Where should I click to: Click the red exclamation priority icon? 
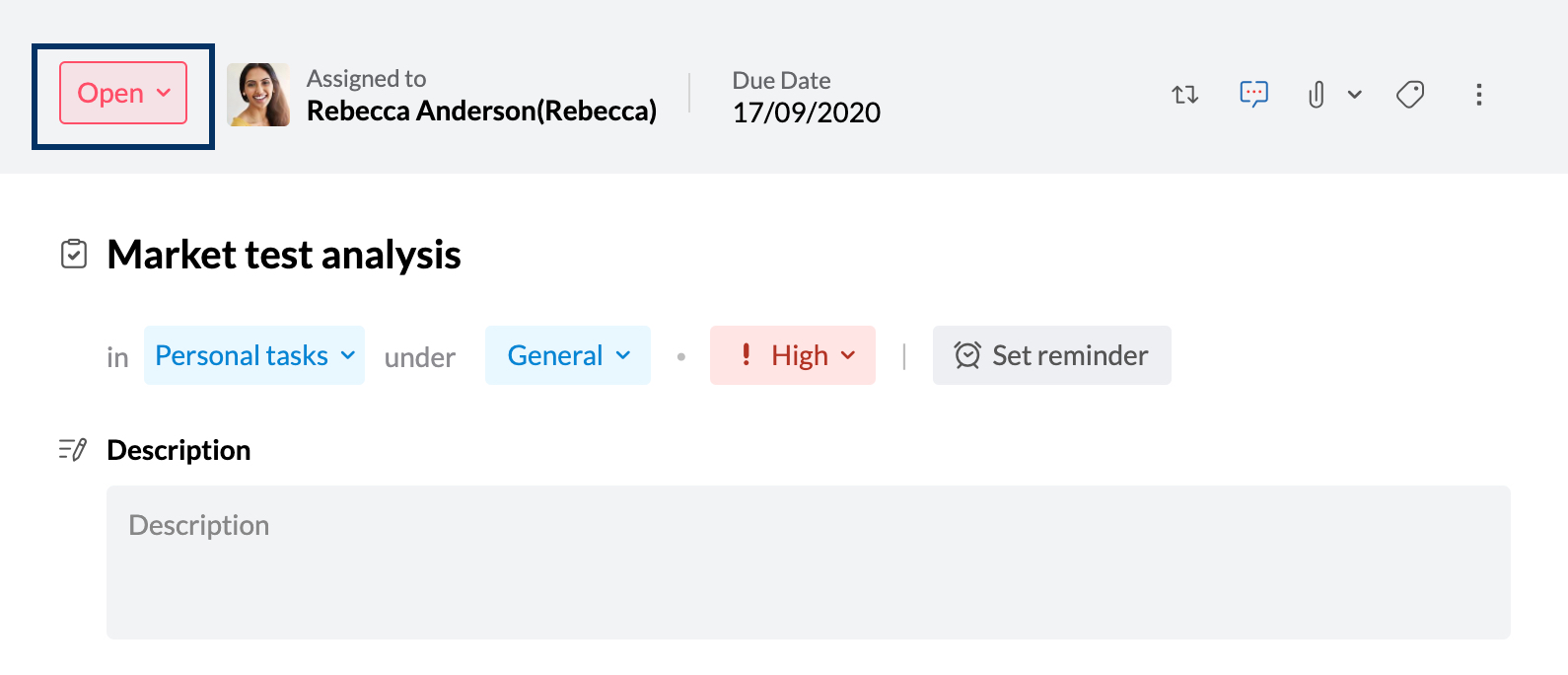(747, 354)
